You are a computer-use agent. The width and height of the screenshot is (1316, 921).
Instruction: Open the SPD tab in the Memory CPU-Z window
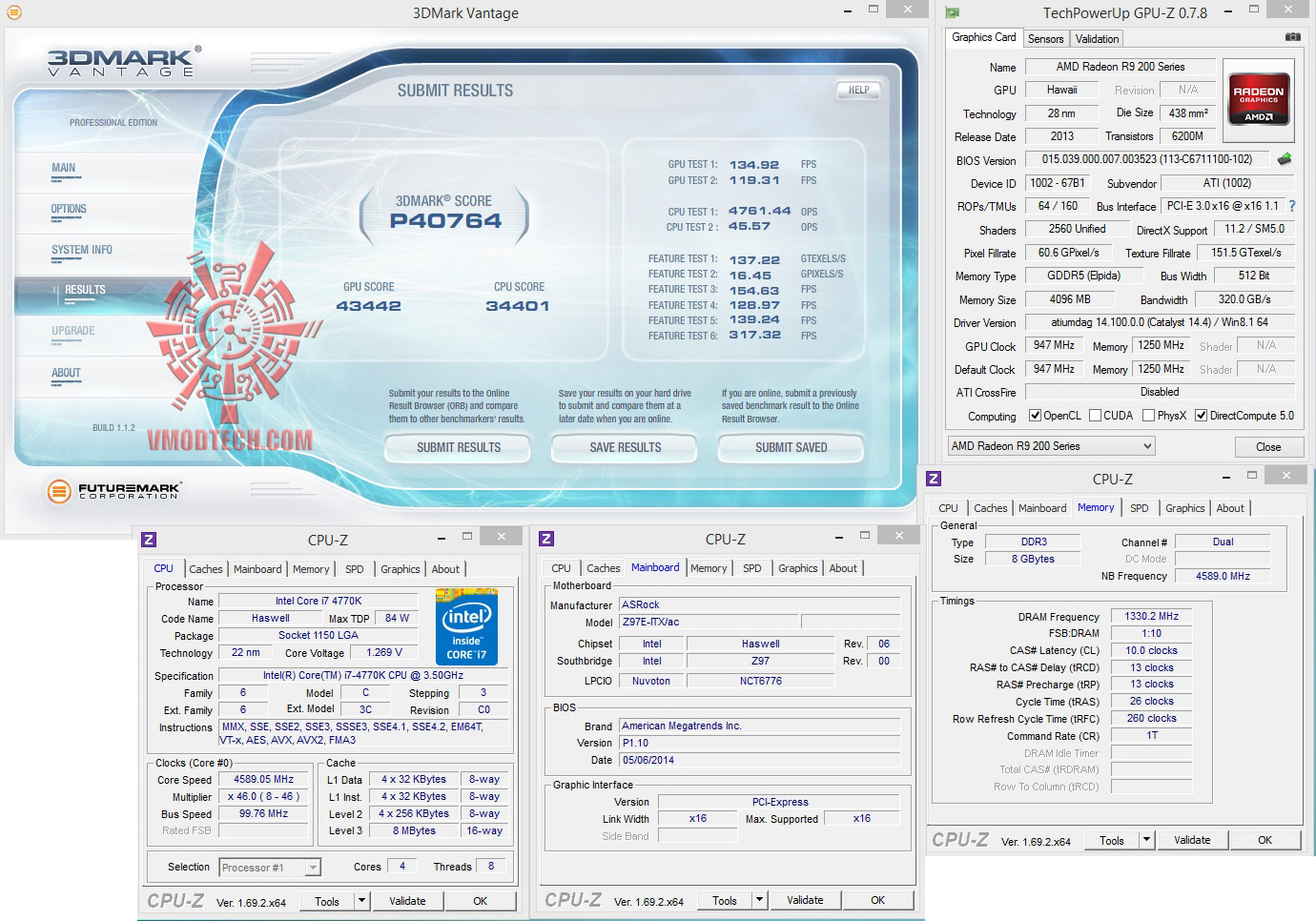(x=1140, y=508)
